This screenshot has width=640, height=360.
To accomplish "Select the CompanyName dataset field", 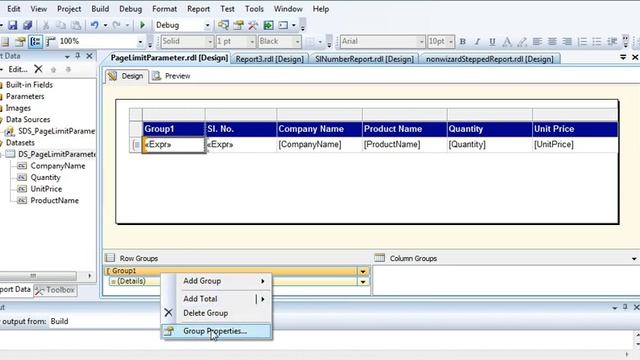I will [x=58, y=166].
